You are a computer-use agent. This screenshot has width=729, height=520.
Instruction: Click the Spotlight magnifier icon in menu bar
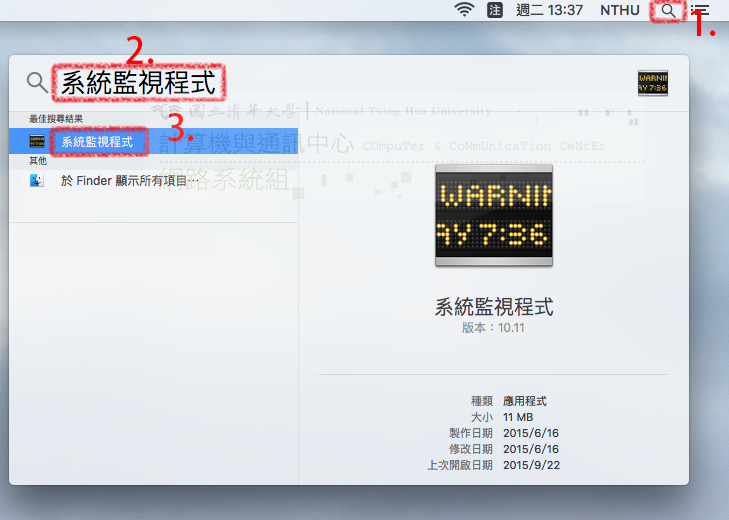pos(668,10)
